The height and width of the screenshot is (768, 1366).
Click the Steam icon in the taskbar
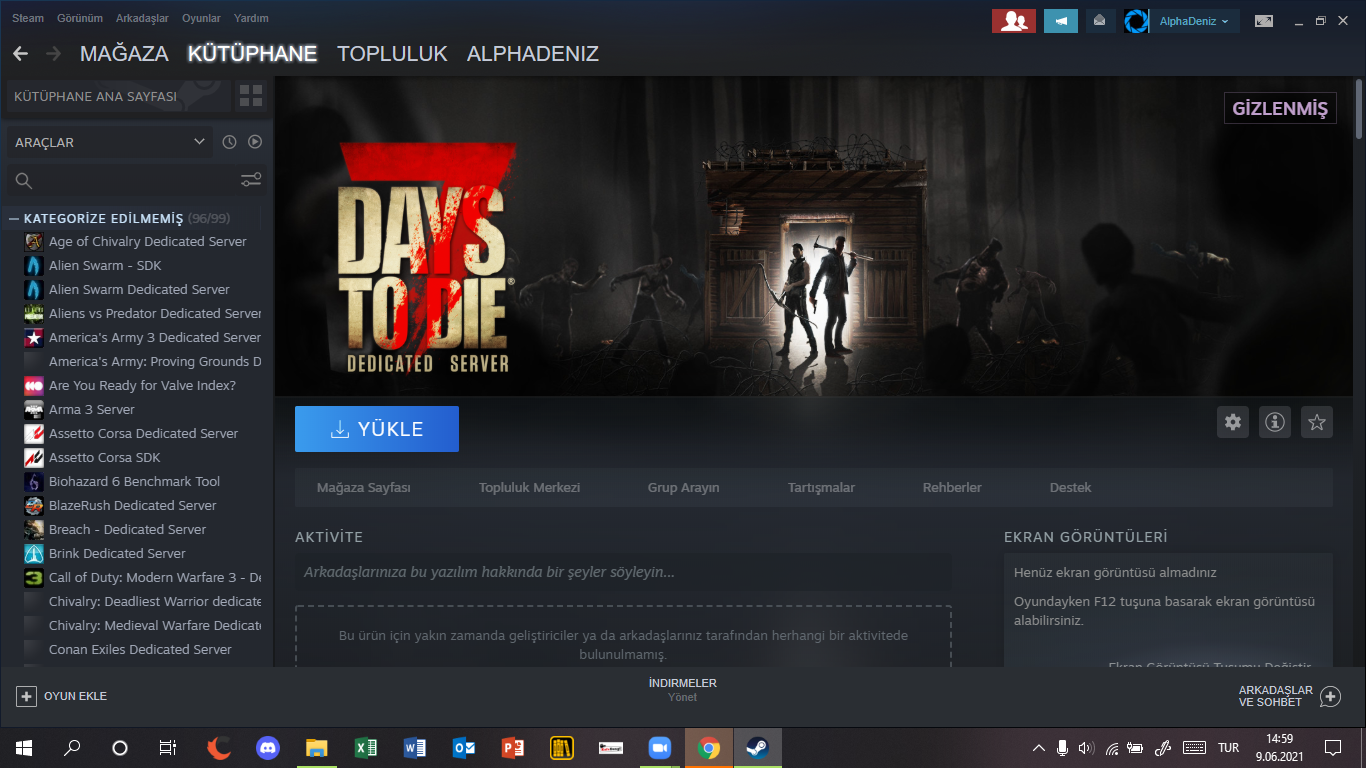click(x=757, y=747)
